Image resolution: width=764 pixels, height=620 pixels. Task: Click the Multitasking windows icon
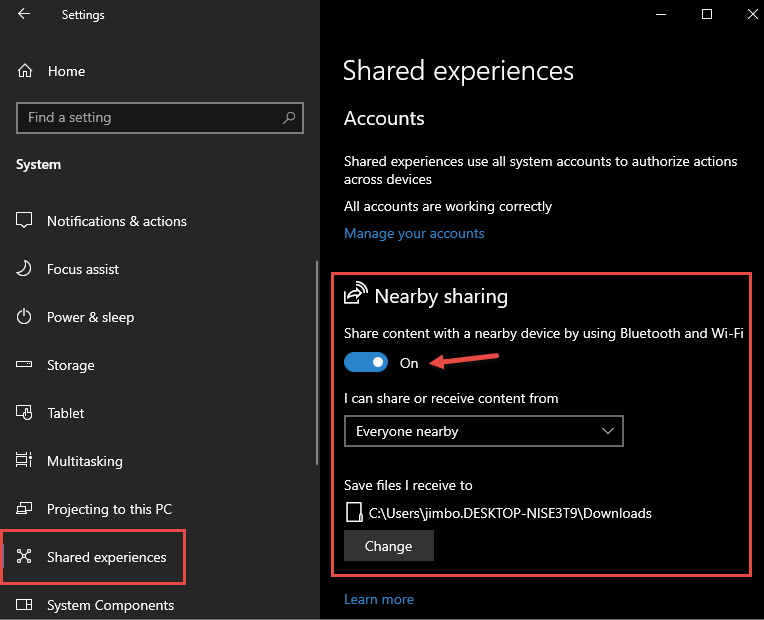tap(24, 460)
